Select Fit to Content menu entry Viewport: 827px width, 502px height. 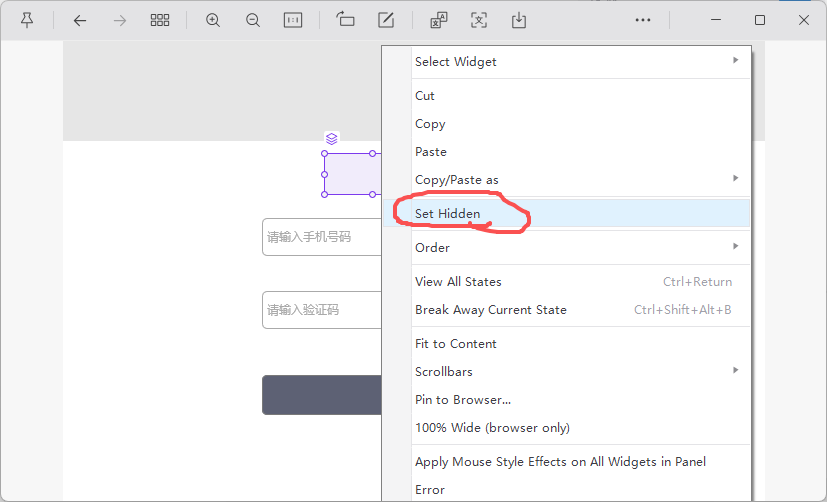click(x=456, y=344)
